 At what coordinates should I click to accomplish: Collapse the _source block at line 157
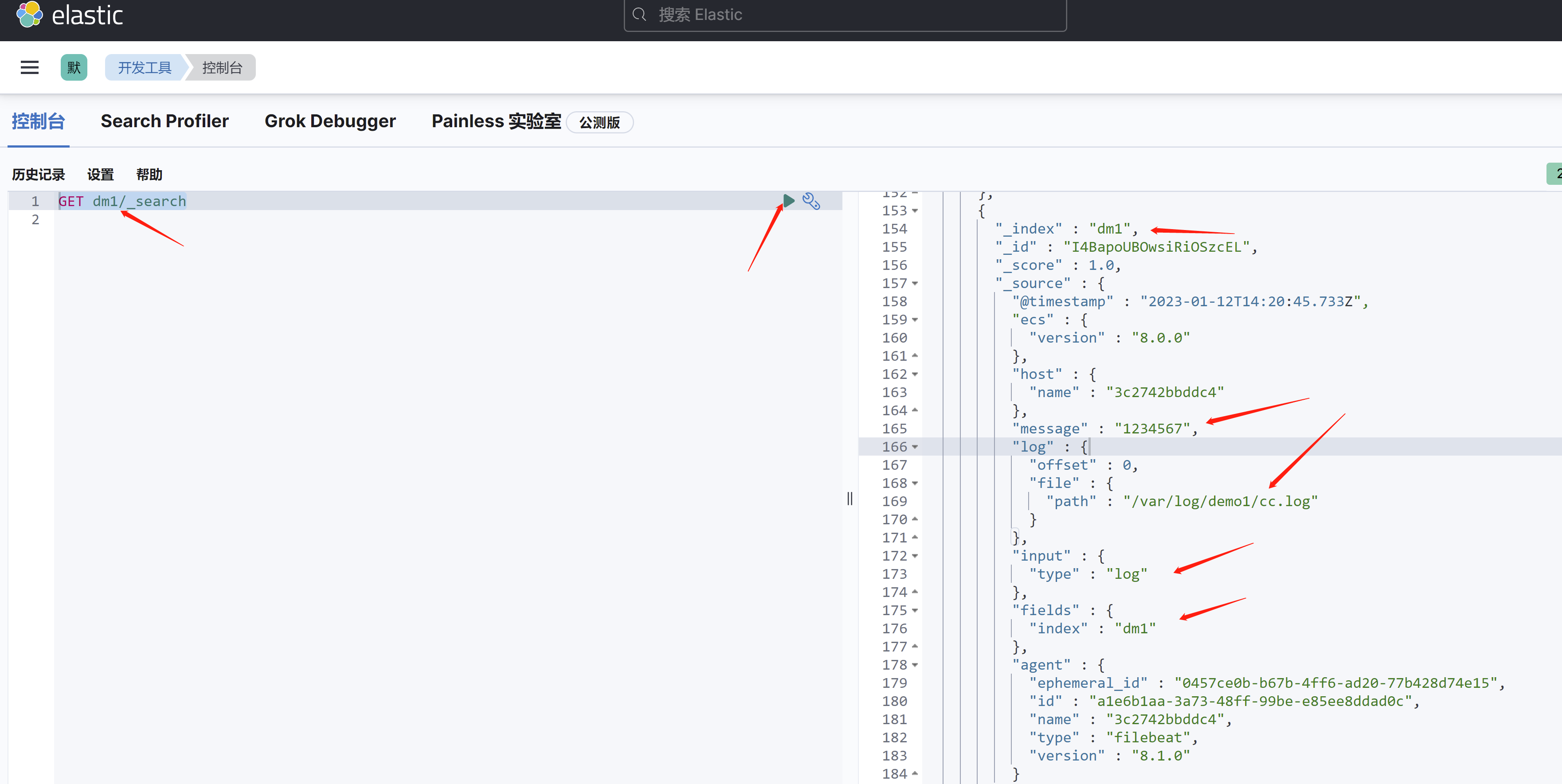tap(915, 283)
